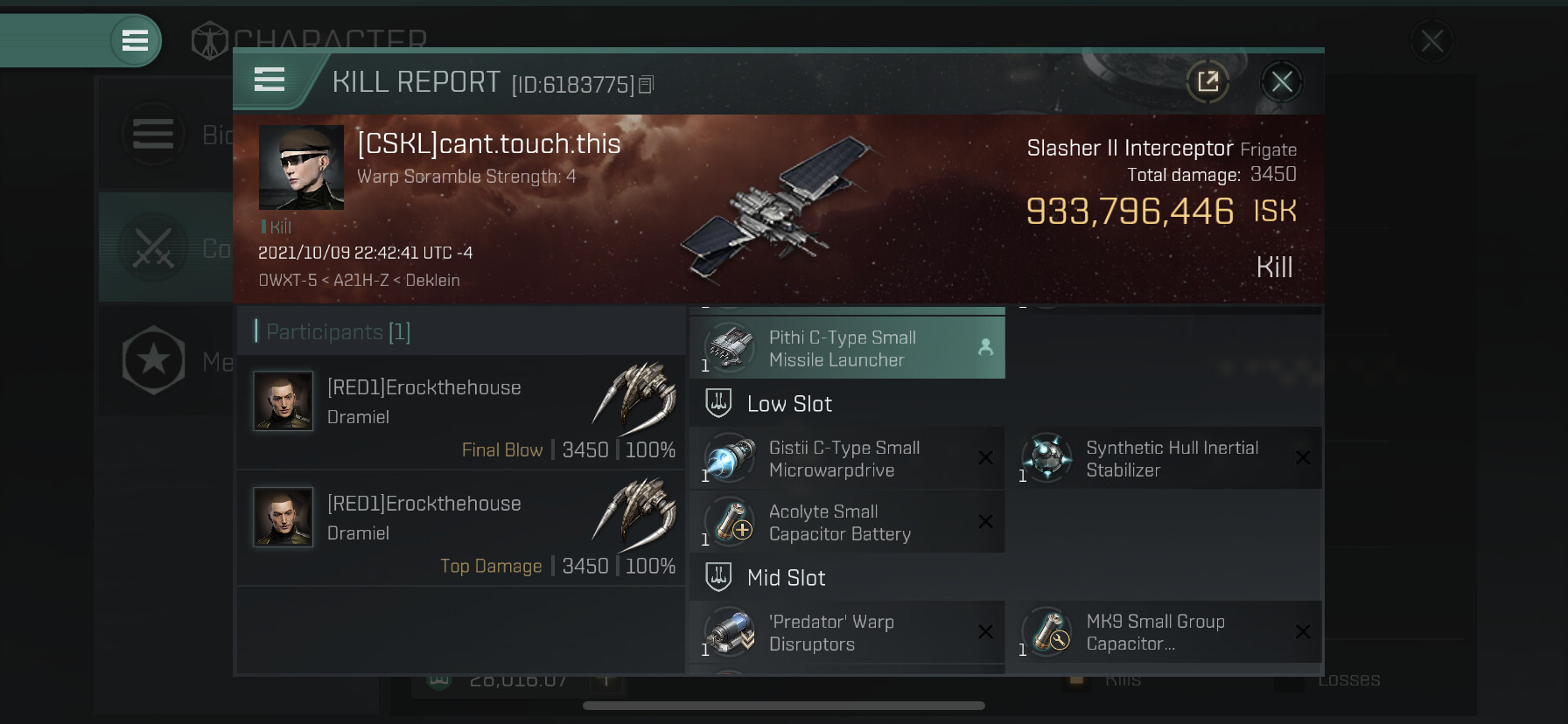The image size is (1568, 724).
Task: Open Final Blow Erockthehouse portrait
Action: 283,401
